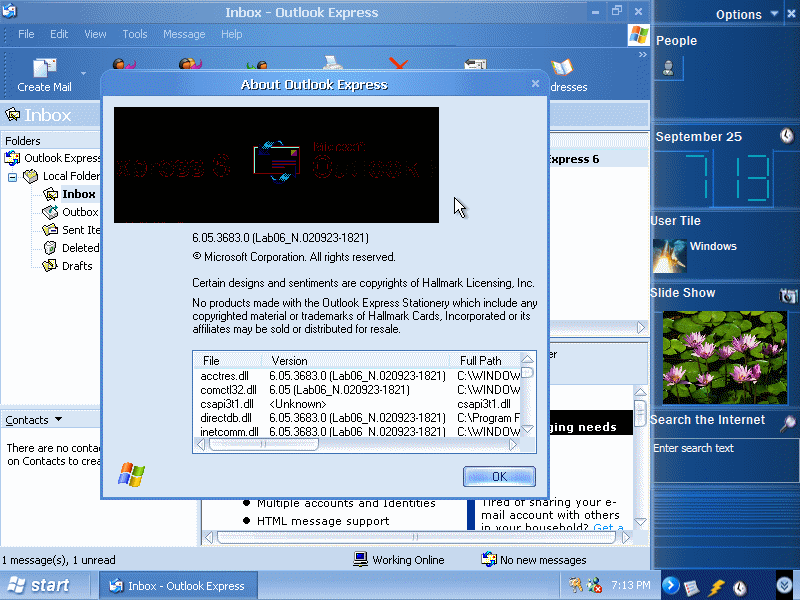Click the Inbox - Outlook Express taskbar button
Screen dimensions: 800x600
178,586
